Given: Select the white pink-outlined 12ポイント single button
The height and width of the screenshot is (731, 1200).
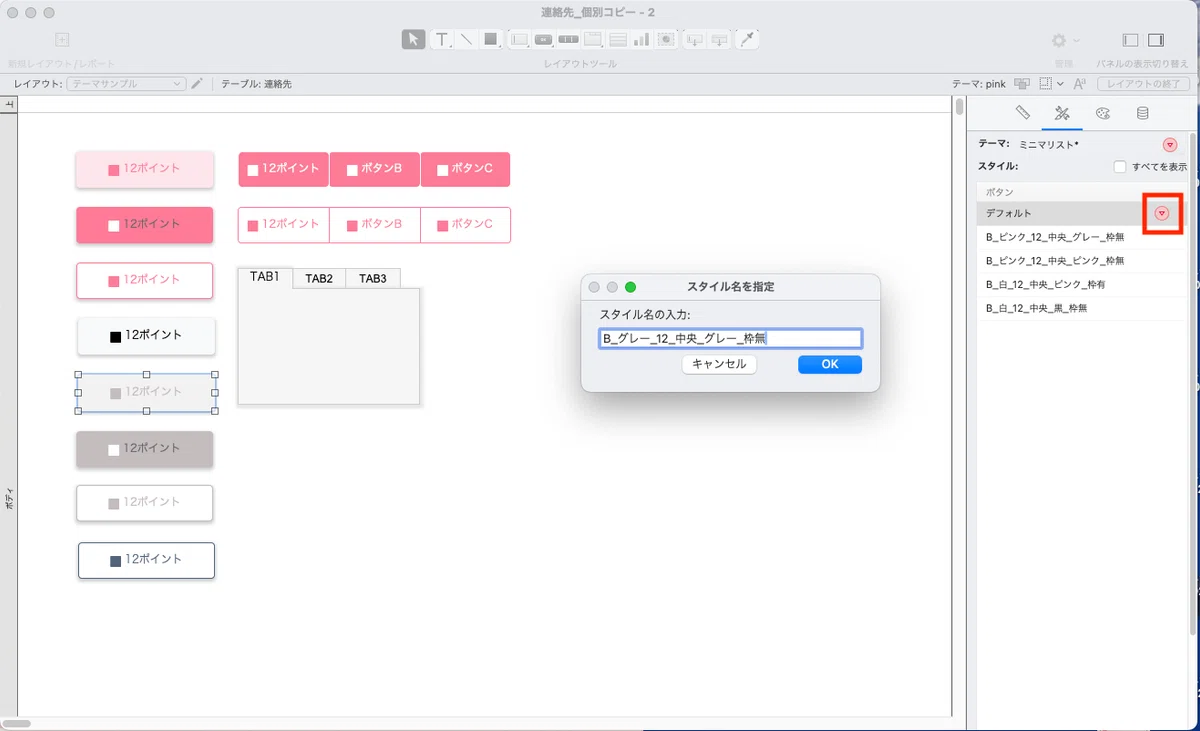Looking at the screenshot, I should coord(145,280).
